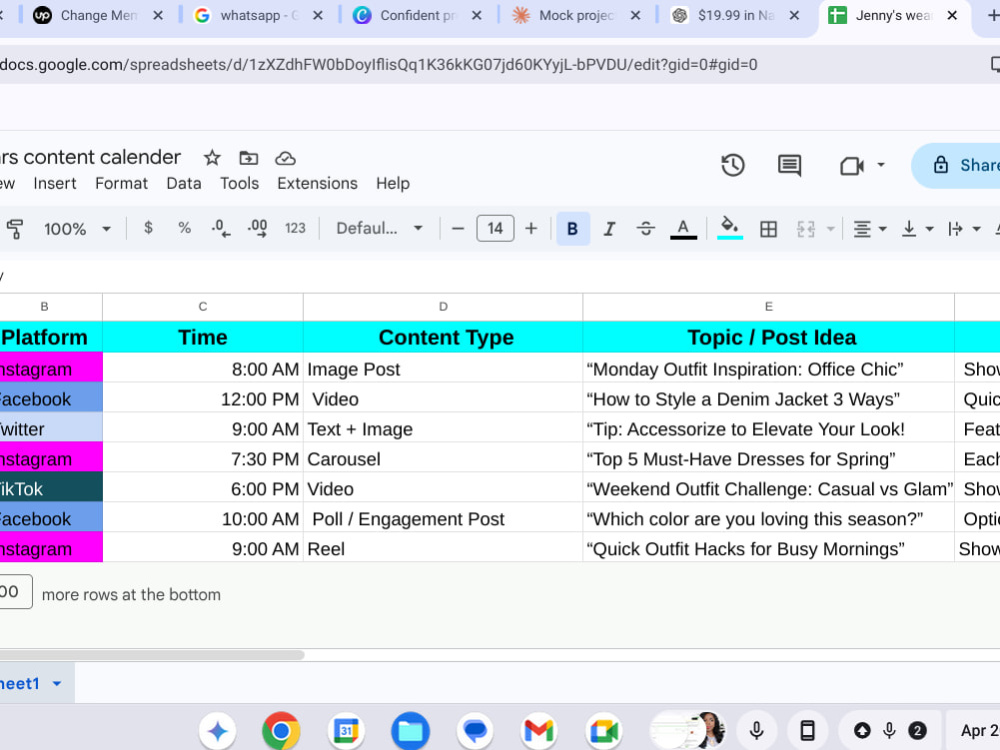Open the Sheet1 tab menu arrow
The width and height of the screenshot is (1000, 750).
point(57,684)
